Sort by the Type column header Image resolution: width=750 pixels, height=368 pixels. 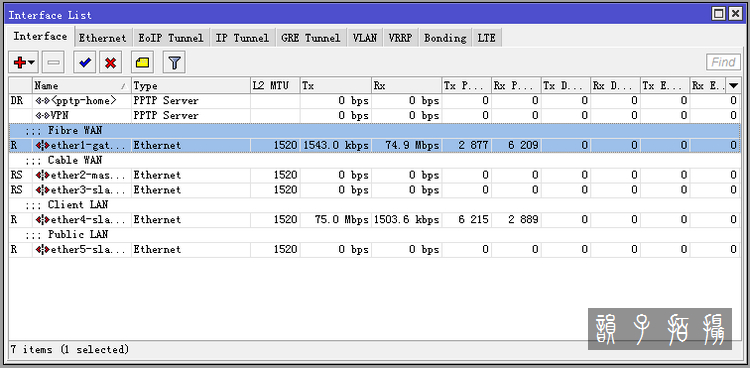point(191,86)
